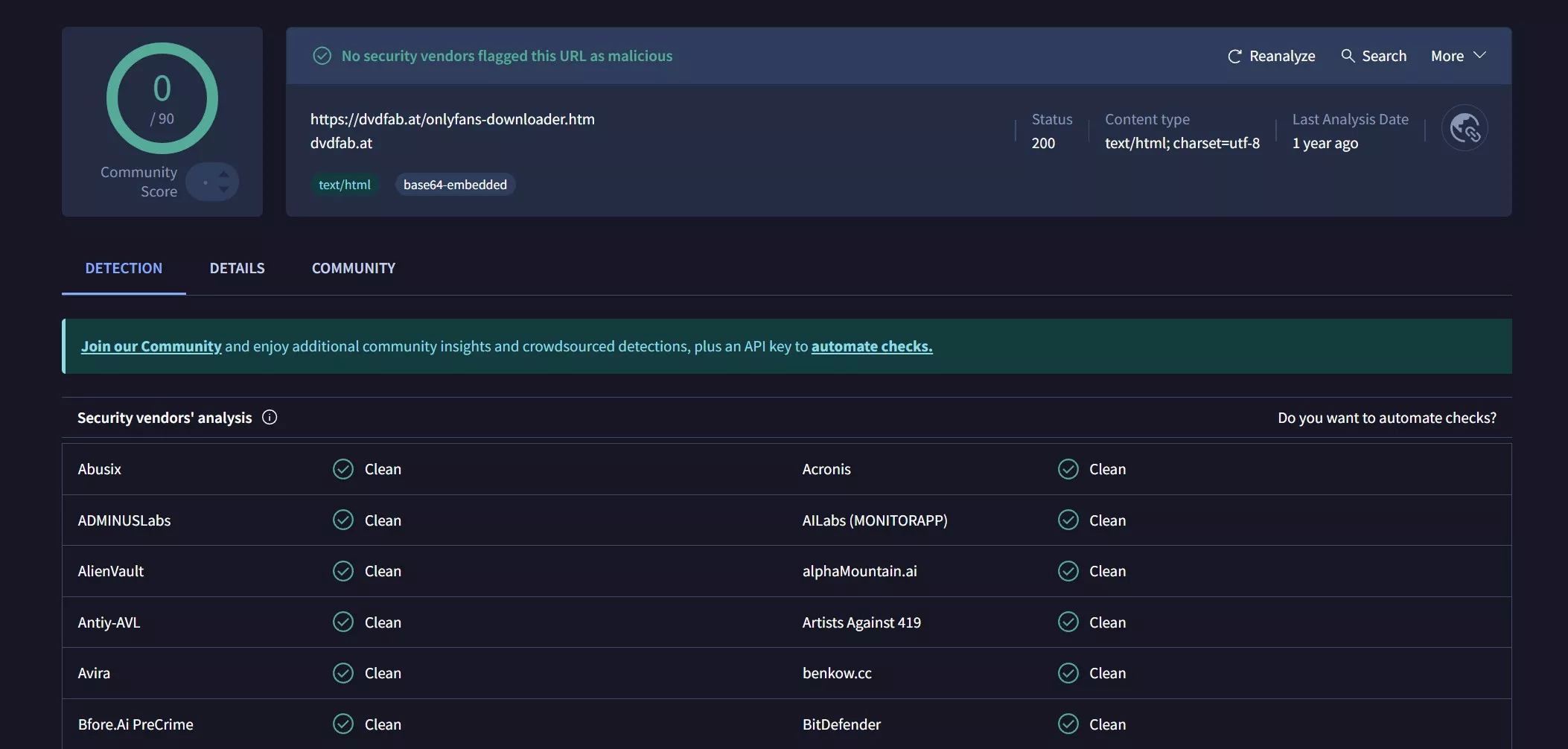Click the Reanalyze refresh icon

pos(1234,57)
